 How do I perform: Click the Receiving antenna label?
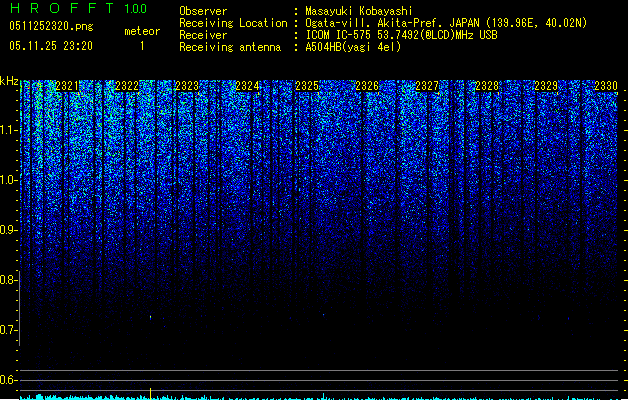pyautogui.click(x=230, y=47)
